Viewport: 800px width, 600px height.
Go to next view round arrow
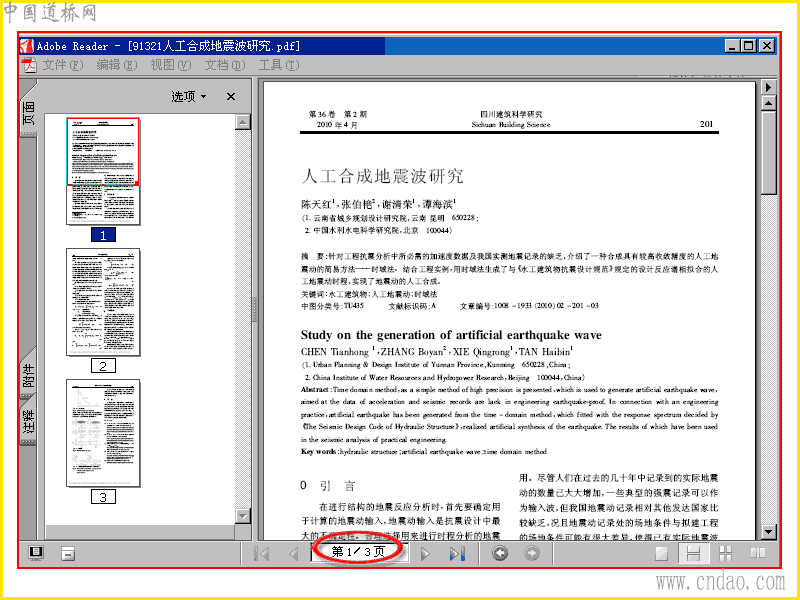pyautogui.click(x=532, y=554)
